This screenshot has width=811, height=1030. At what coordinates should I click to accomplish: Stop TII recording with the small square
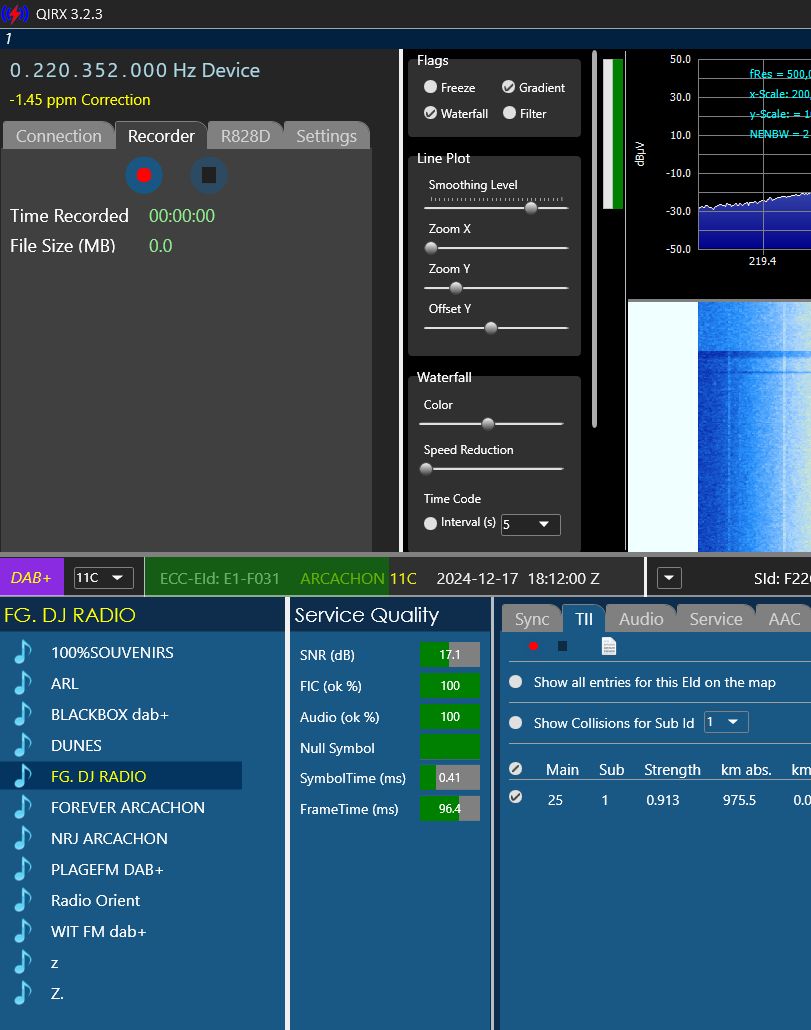pyautogui.click(x=562, y=646)
